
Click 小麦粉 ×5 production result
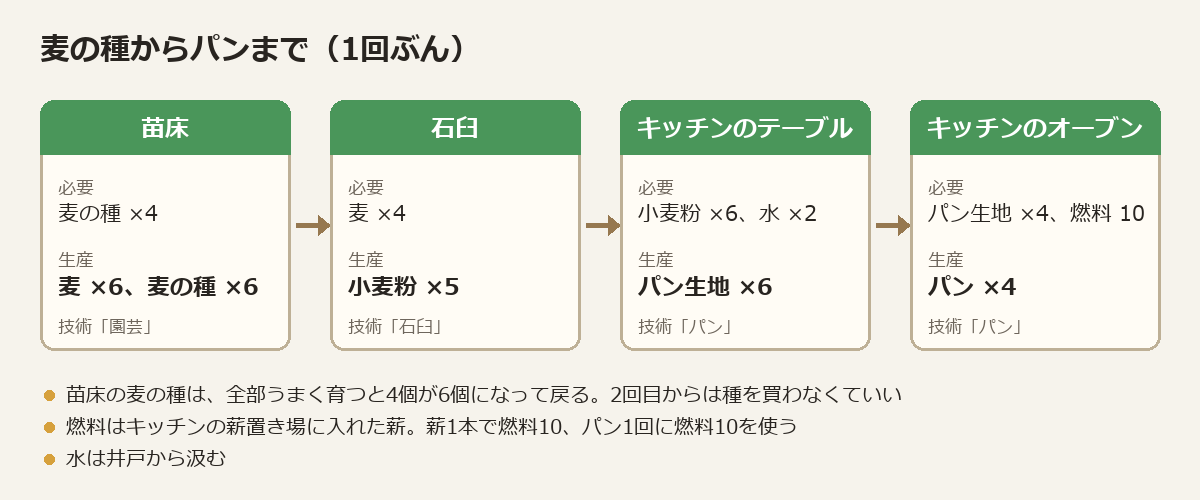tap(404, 287)
